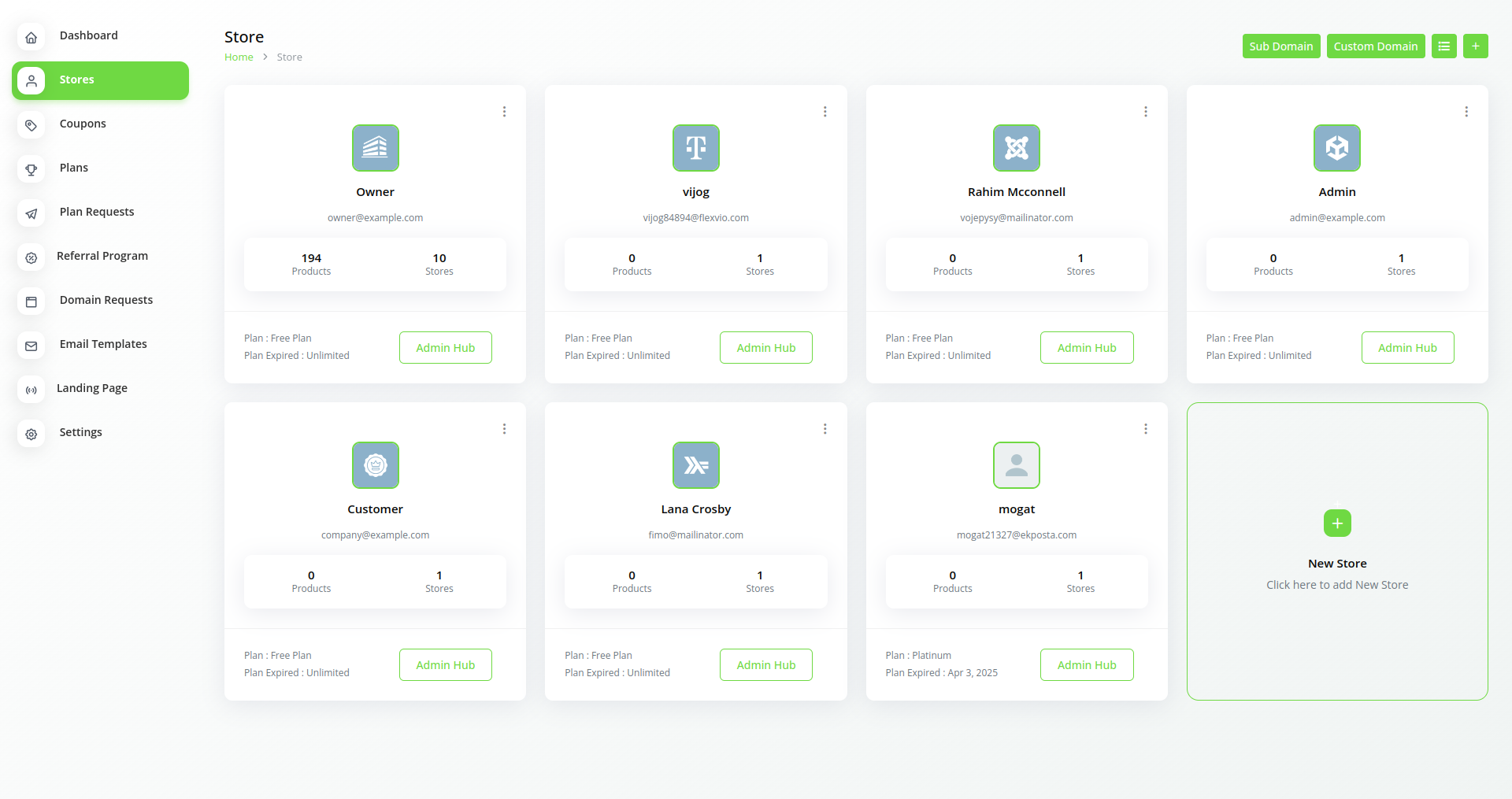The height and width of the screenshot is (799, 1512).
Task: Click the Plans trophy icon
Action: pos(31,169)
